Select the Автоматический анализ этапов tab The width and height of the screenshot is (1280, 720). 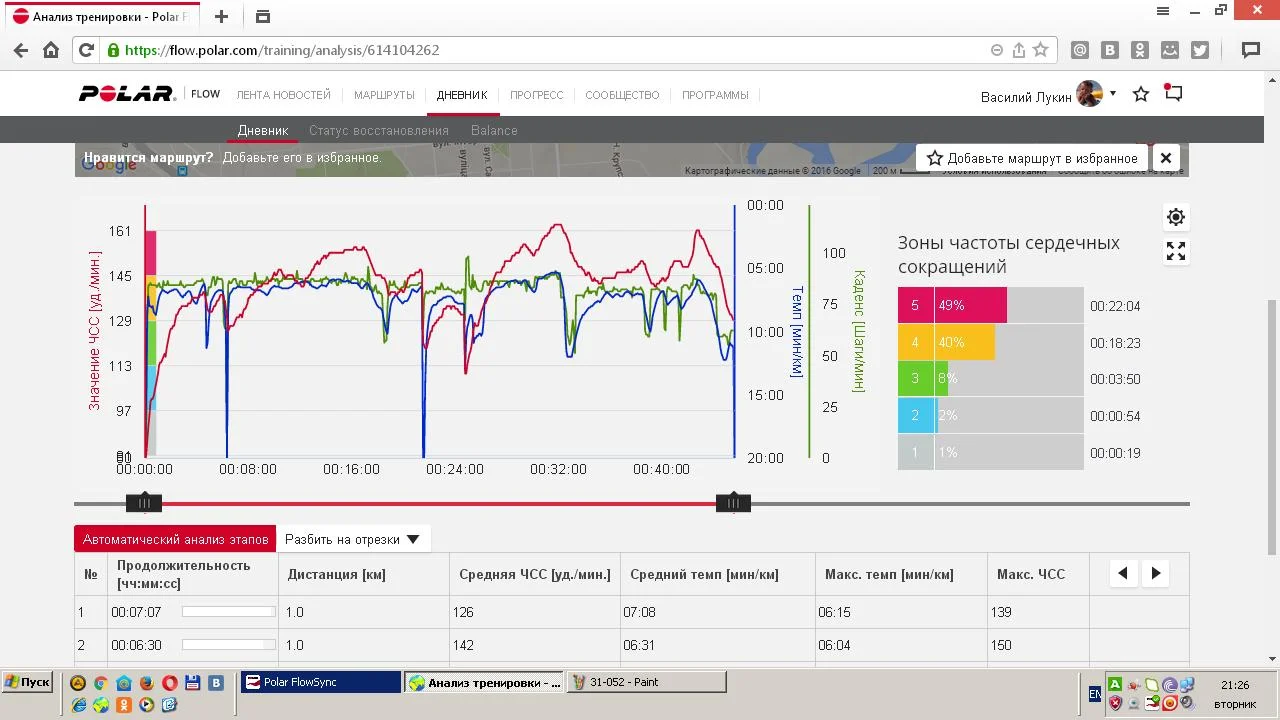click(175, 539)
